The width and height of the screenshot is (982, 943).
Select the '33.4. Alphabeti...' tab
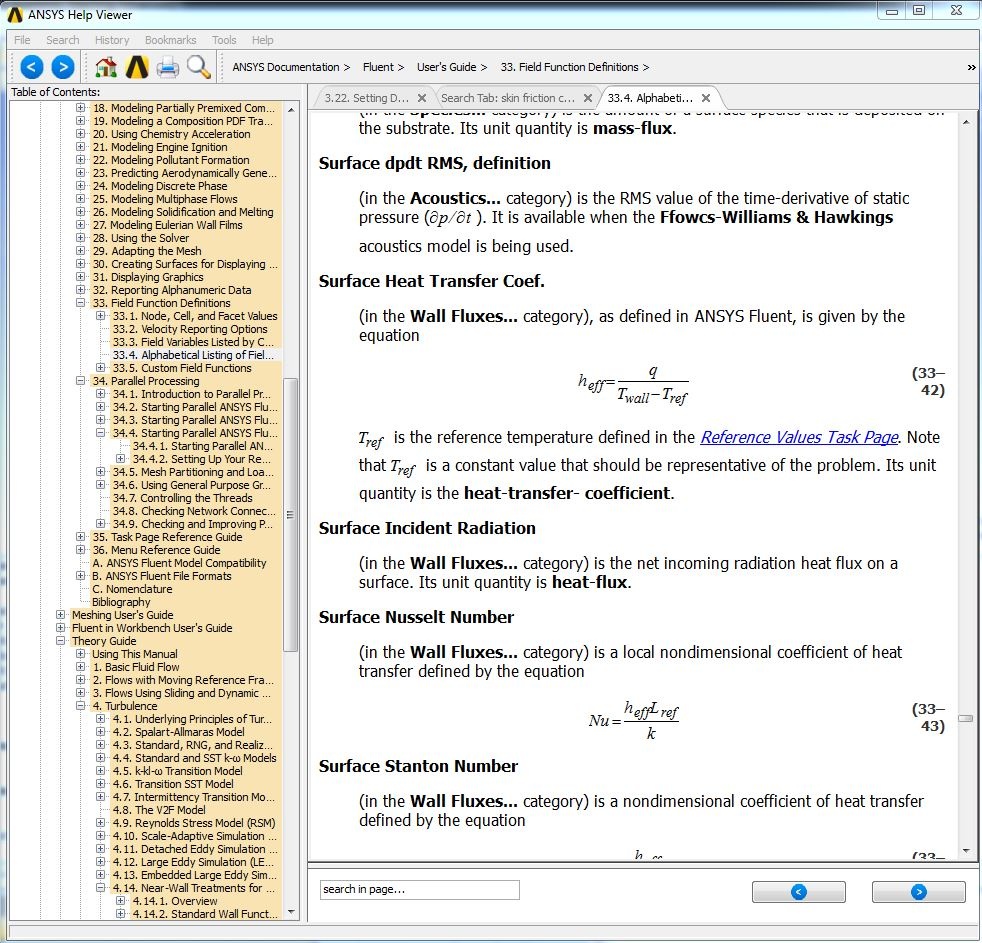[650, 98]
